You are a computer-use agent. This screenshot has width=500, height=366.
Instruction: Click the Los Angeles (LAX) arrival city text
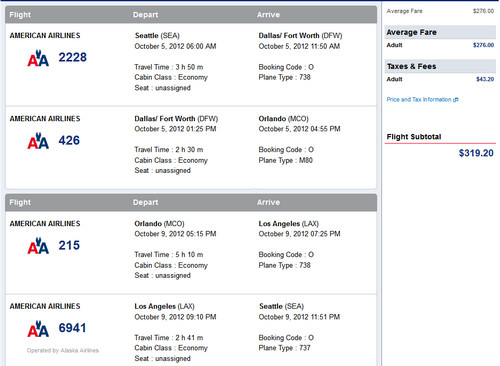click(289, 224)
